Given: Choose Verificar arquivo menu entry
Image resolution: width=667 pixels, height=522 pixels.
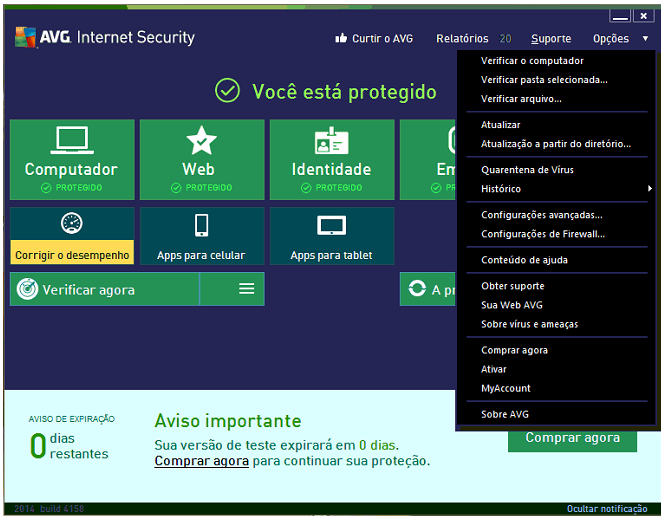Looking at the screenshot, I should pos(521,99).
